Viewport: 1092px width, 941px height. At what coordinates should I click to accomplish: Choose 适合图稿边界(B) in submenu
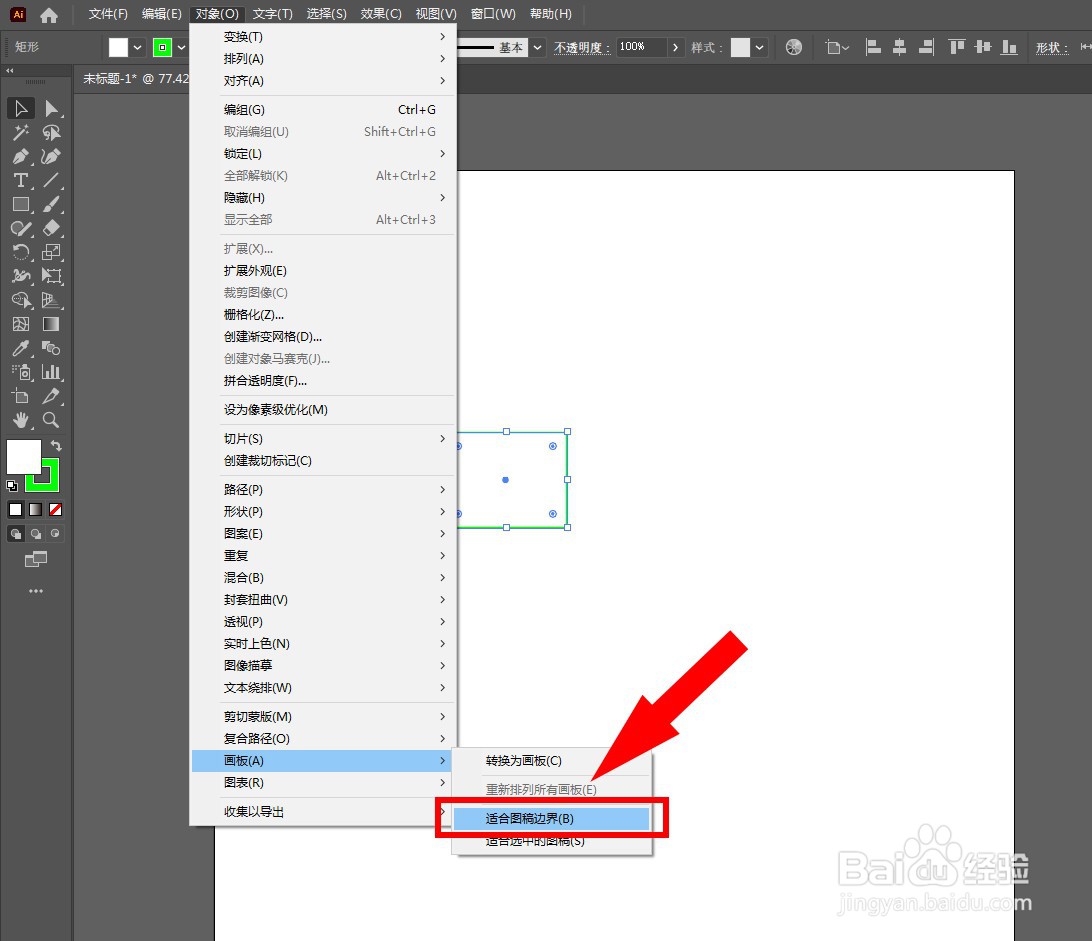[552, 818]
